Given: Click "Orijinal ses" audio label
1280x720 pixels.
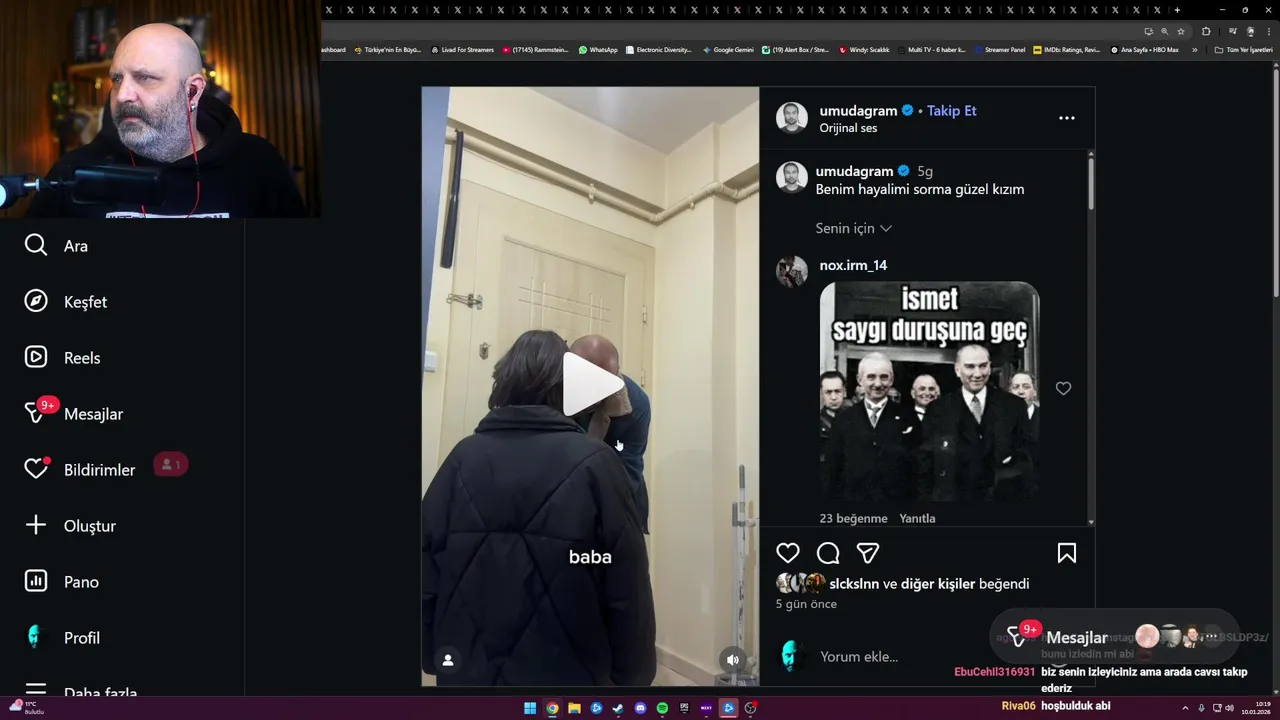Looking at the screenshot, I should point(848,128).
